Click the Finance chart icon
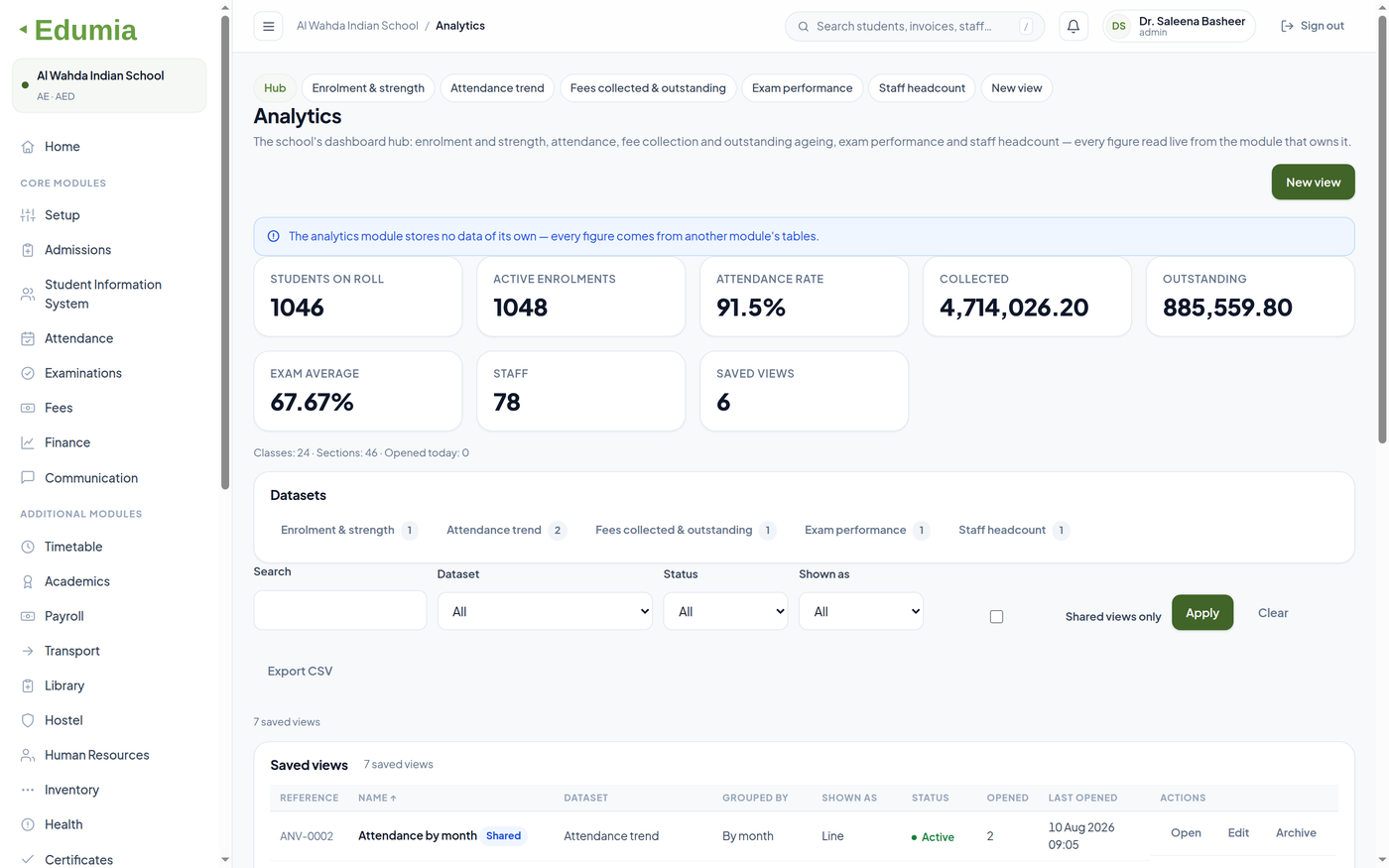Image resolution: width=1389 pixels, height=868 pixels. coord(28,442)
